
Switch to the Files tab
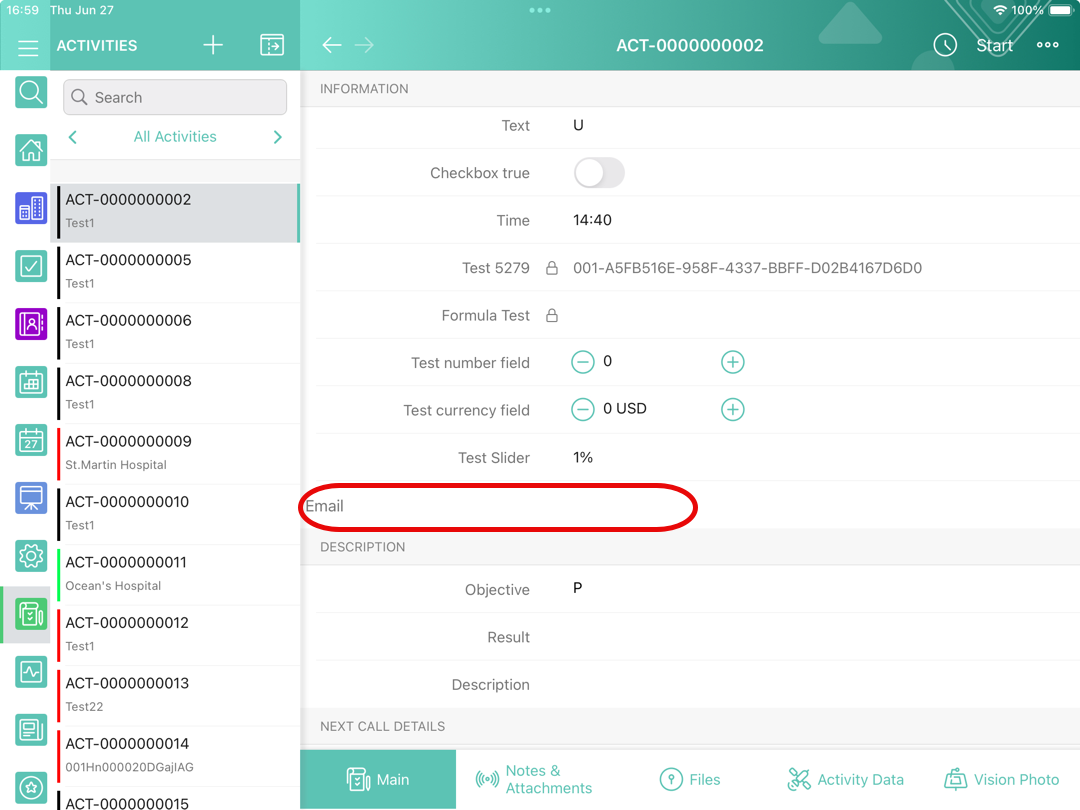coord(690,779)
